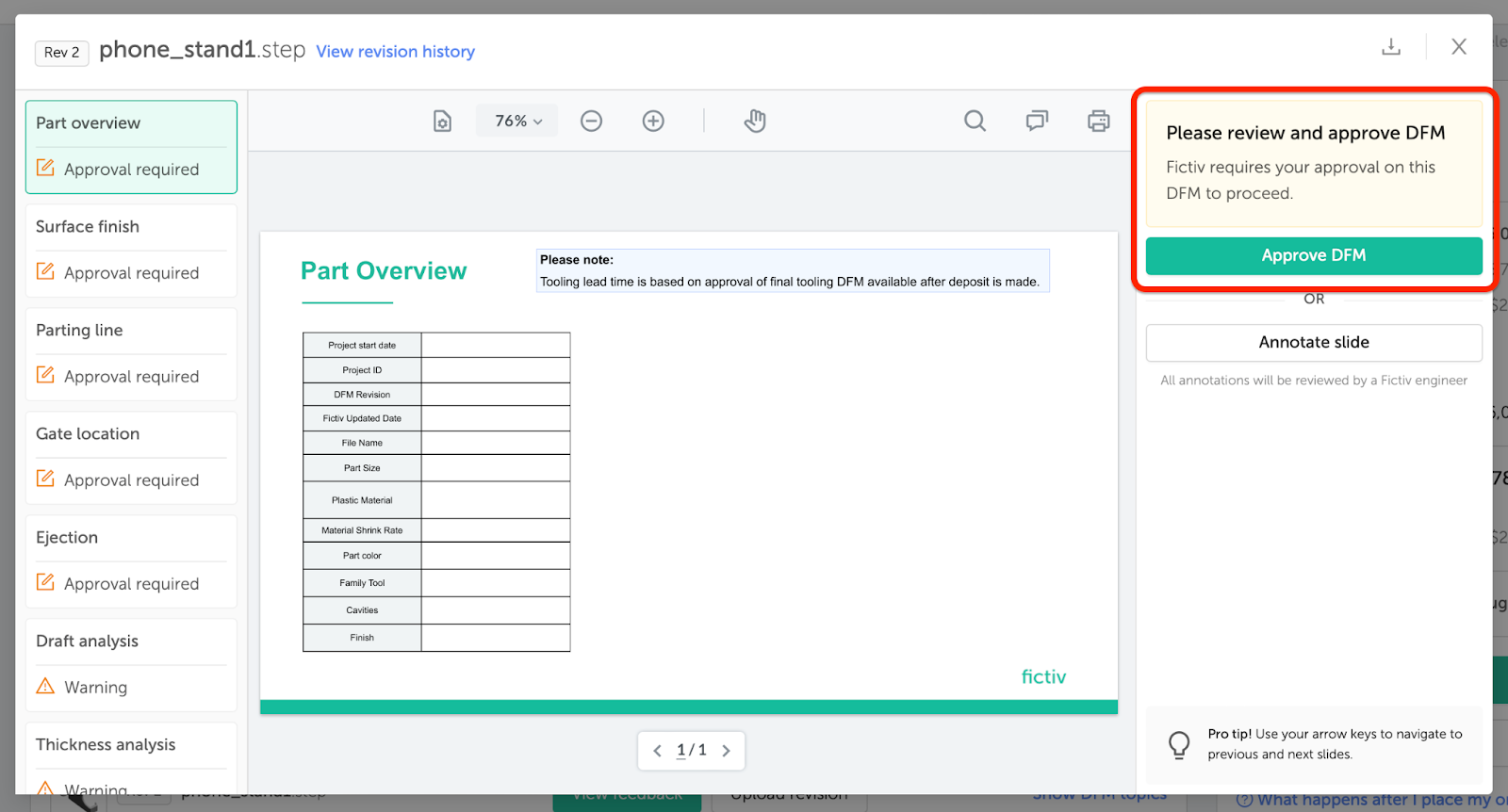1508x812 pixels.
Task: Click 'All annotations will be reviewed' note
Action: tap(1314, 381)
